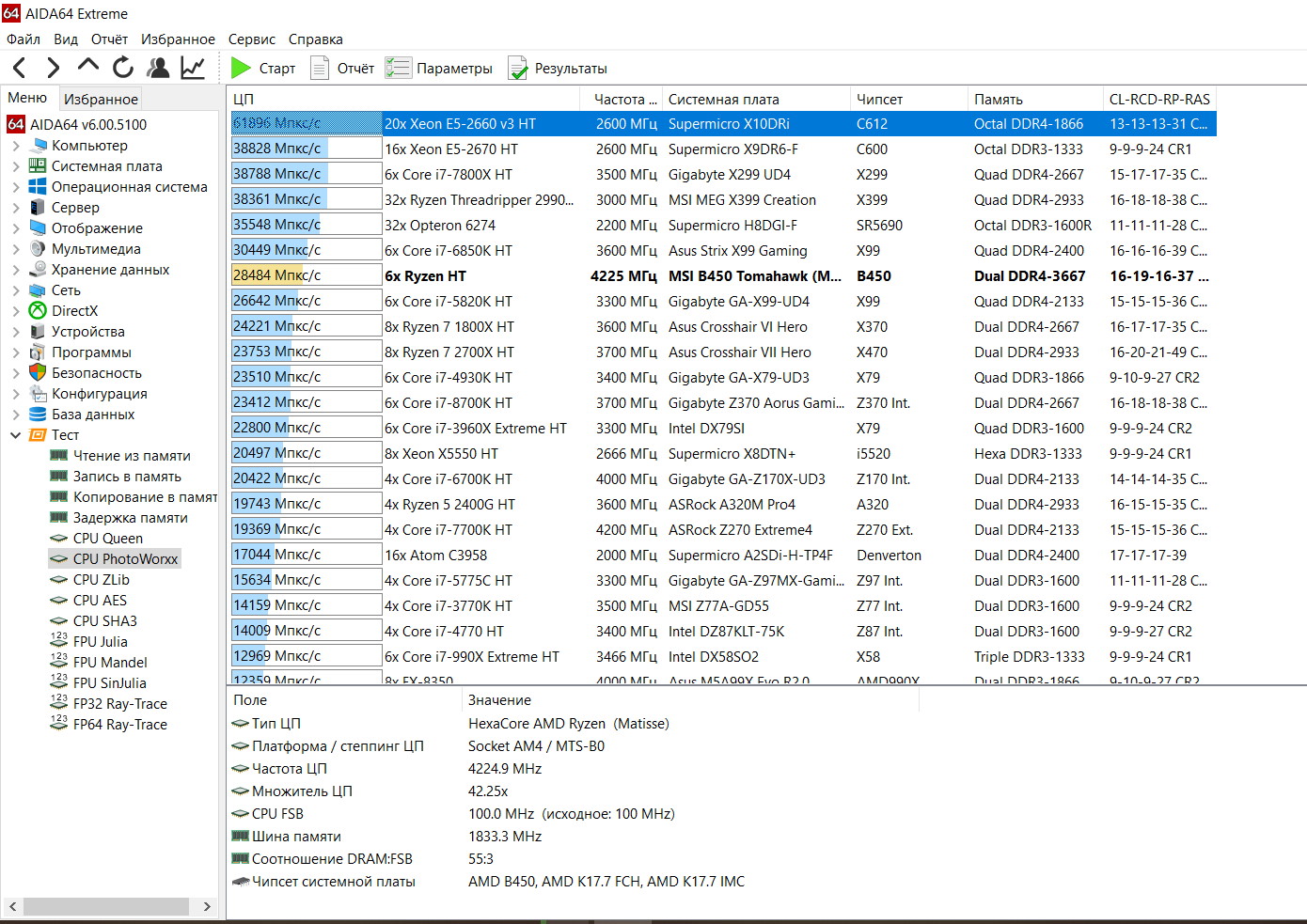1307x924 pixels.
Task: Click the sidebar horizontal scrollbar left arrow
Action: pyautogui.click(x=12, y=906)
